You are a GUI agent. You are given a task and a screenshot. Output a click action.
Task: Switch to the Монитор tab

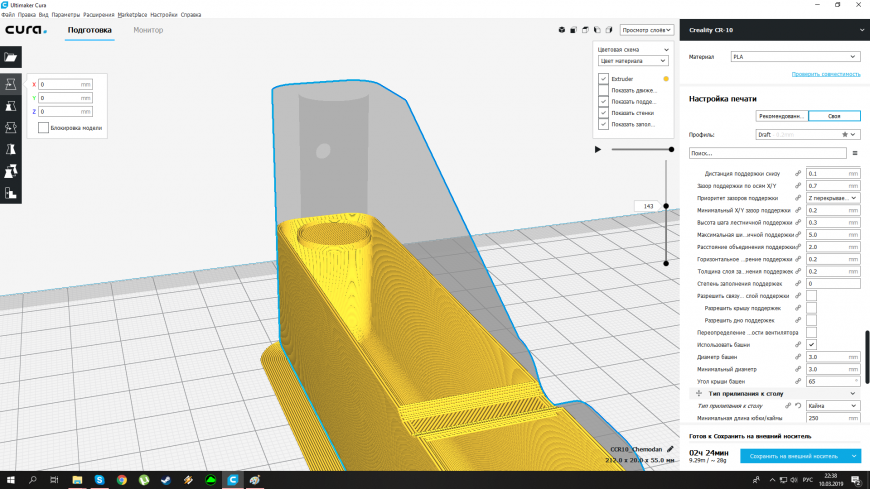148,30
